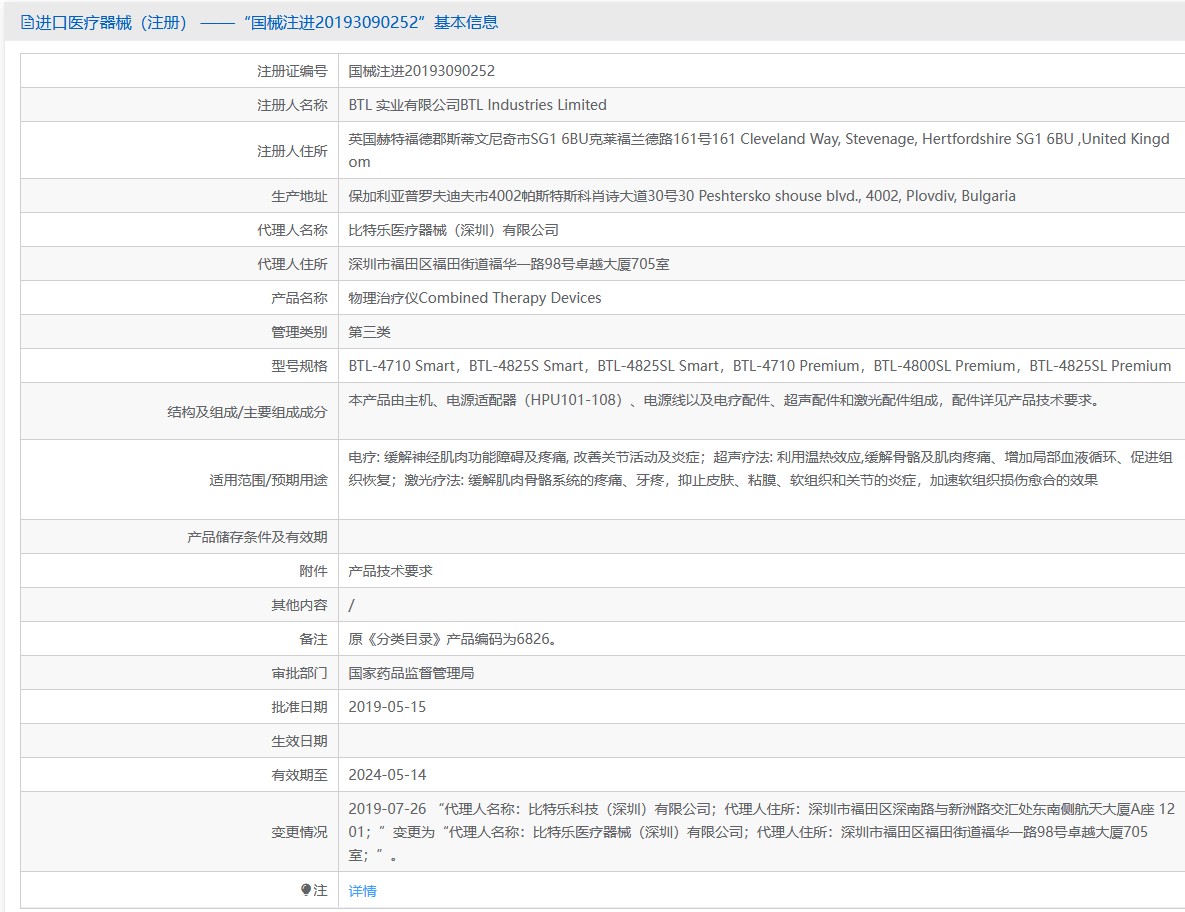The width and height of the screenshot is (1185, 912).
Task: Select the 审批部门 label
Action: tap(299, 673)
